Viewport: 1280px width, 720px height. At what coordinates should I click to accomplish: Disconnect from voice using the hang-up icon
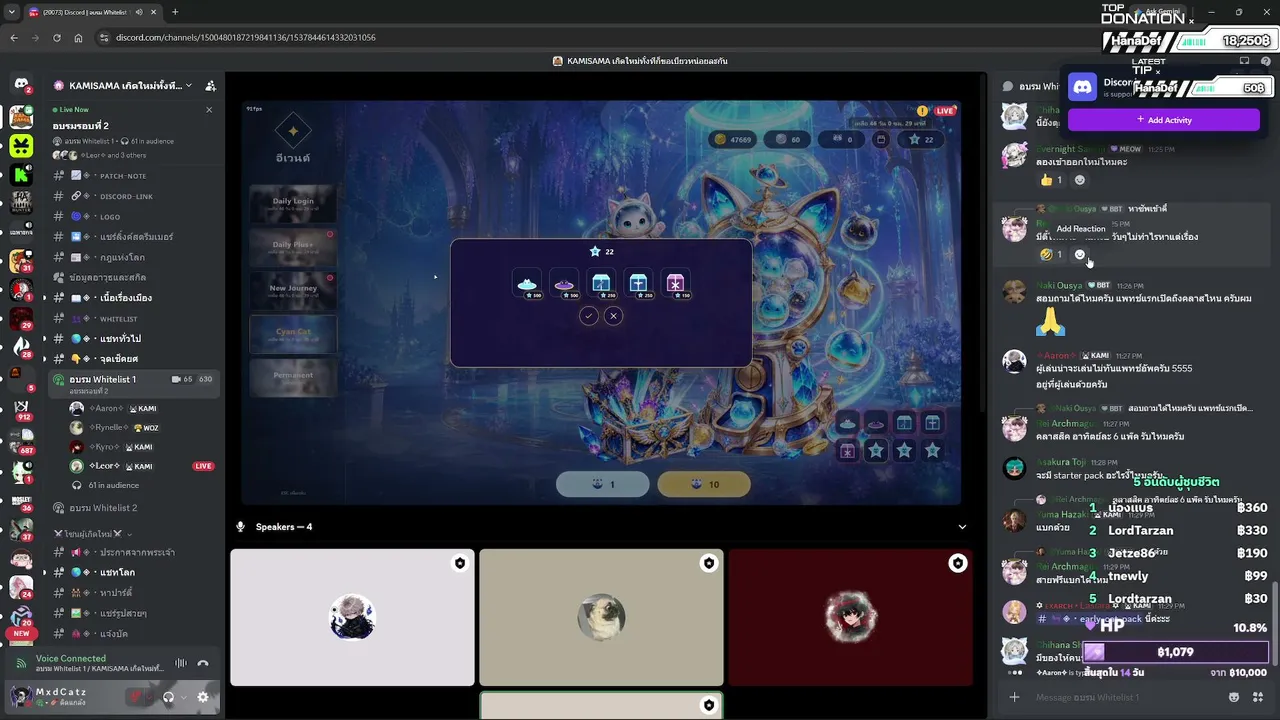click(x=203, y=663)
